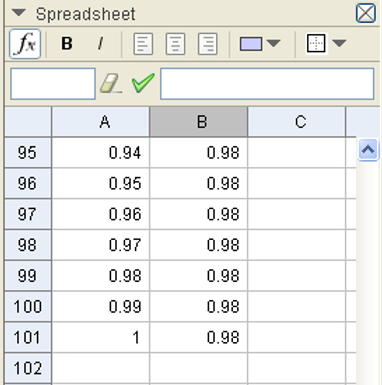
Task: Select cell B97 showing 0.98
Action: [199, 214]
